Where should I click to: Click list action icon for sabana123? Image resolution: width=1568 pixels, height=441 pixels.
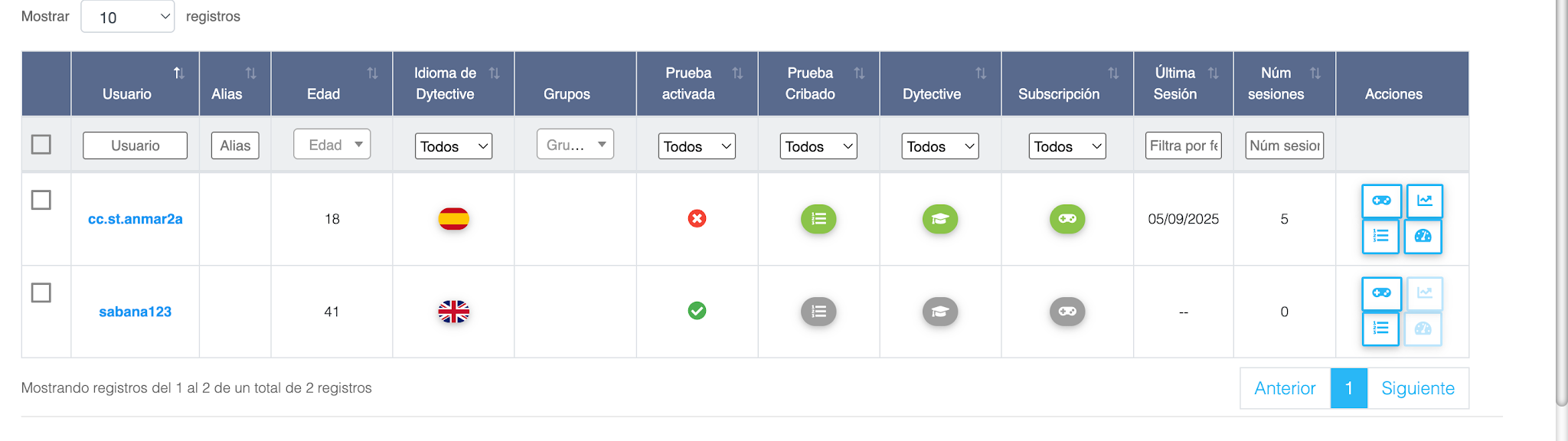1381,328
